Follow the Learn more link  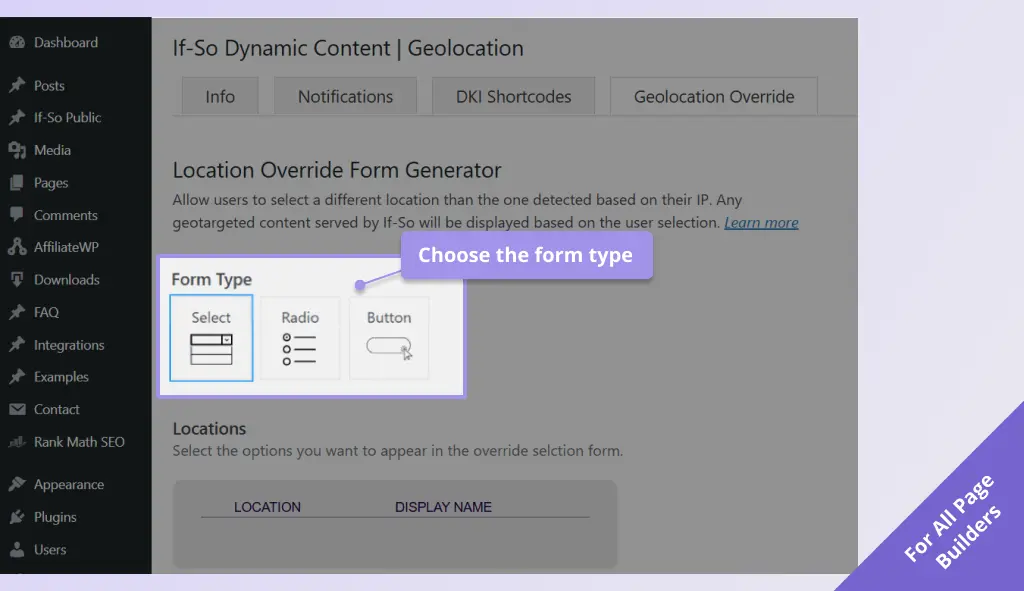[761, 222]
